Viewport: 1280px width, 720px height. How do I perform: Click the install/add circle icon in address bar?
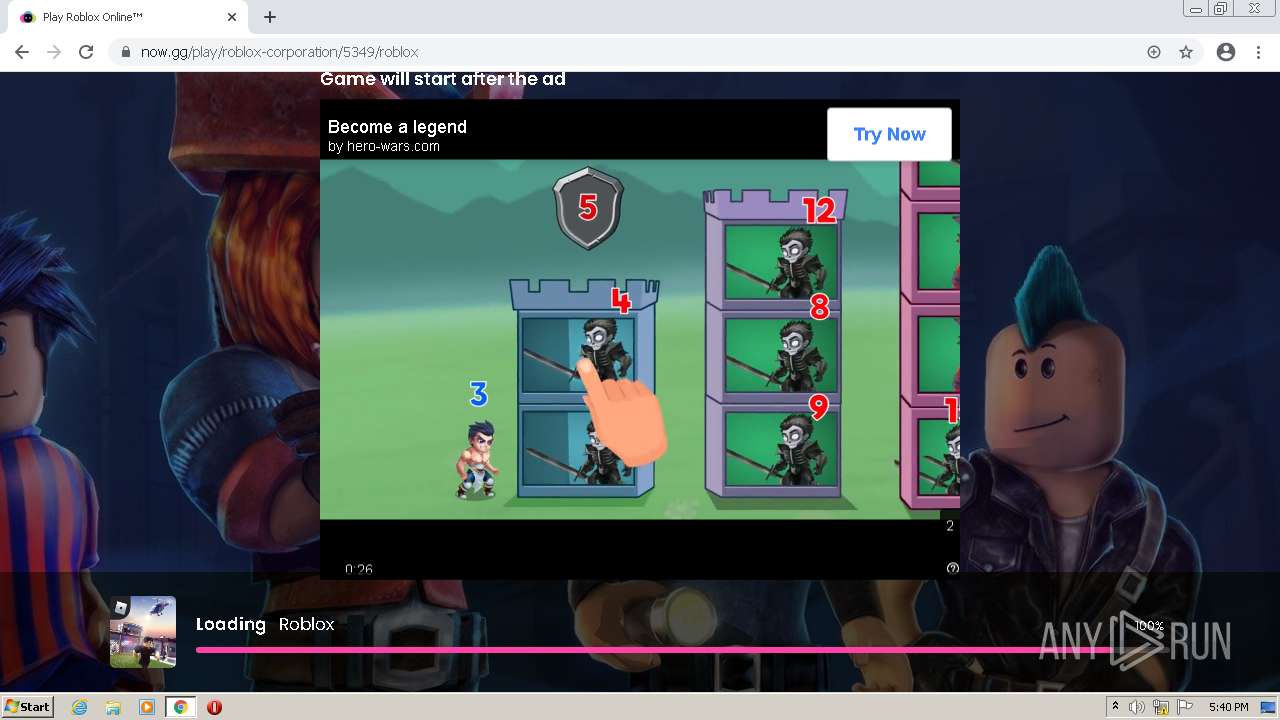(1154, 52)
